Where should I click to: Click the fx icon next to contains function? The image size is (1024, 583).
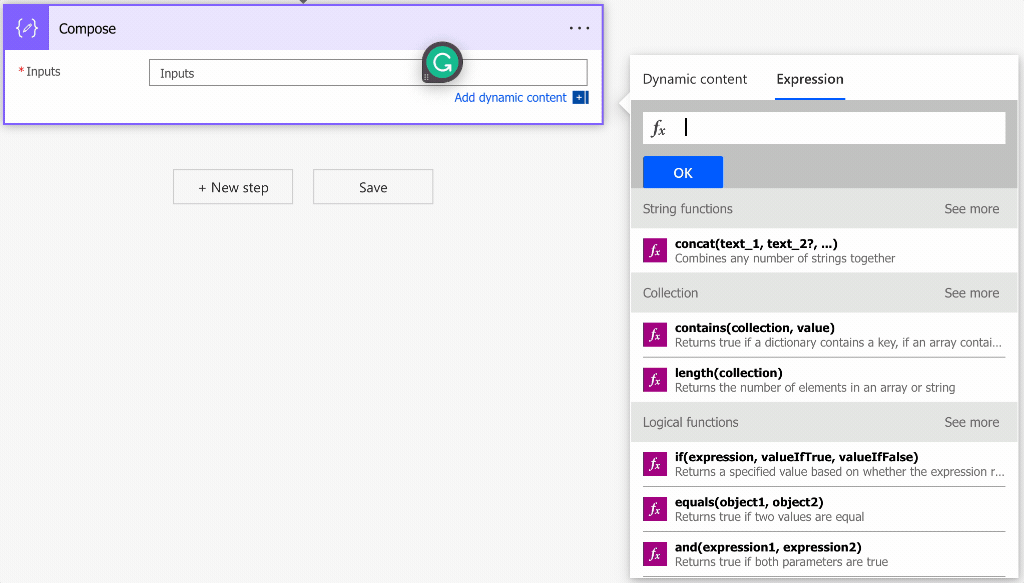tap(655, 335)
